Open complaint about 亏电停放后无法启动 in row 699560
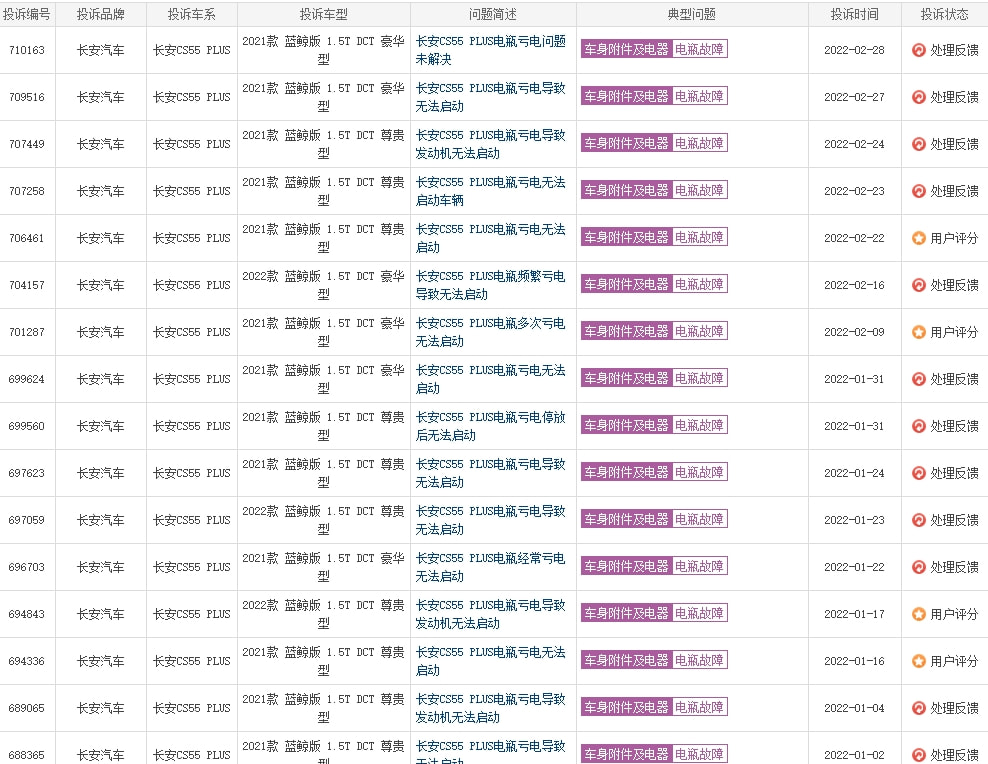The height and width of the screenshot is (764, 988). coord(490,426)
